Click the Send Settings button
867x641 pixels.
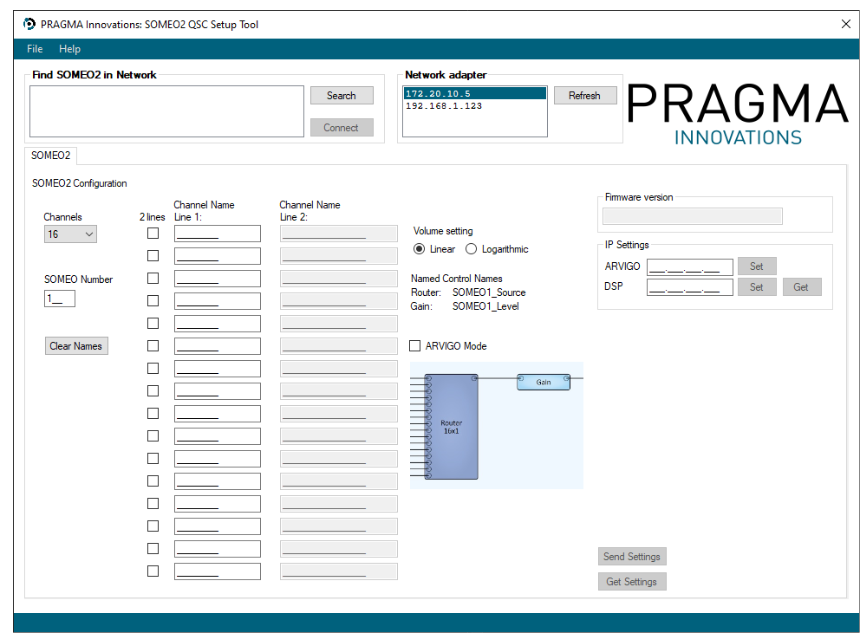point(632,556)
